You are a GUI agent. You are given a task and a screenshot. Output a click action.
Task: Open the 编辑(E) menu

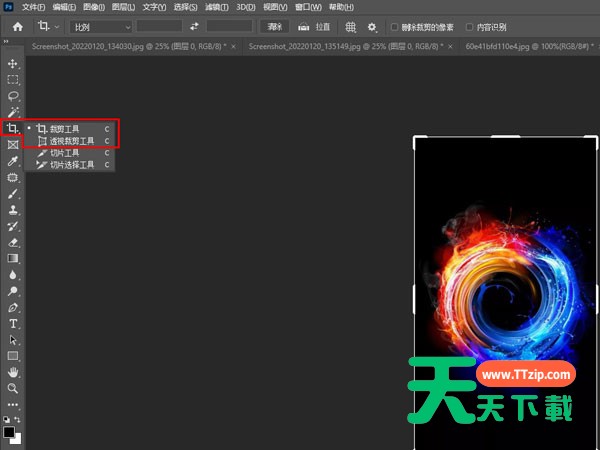click(x=64, y=7)
